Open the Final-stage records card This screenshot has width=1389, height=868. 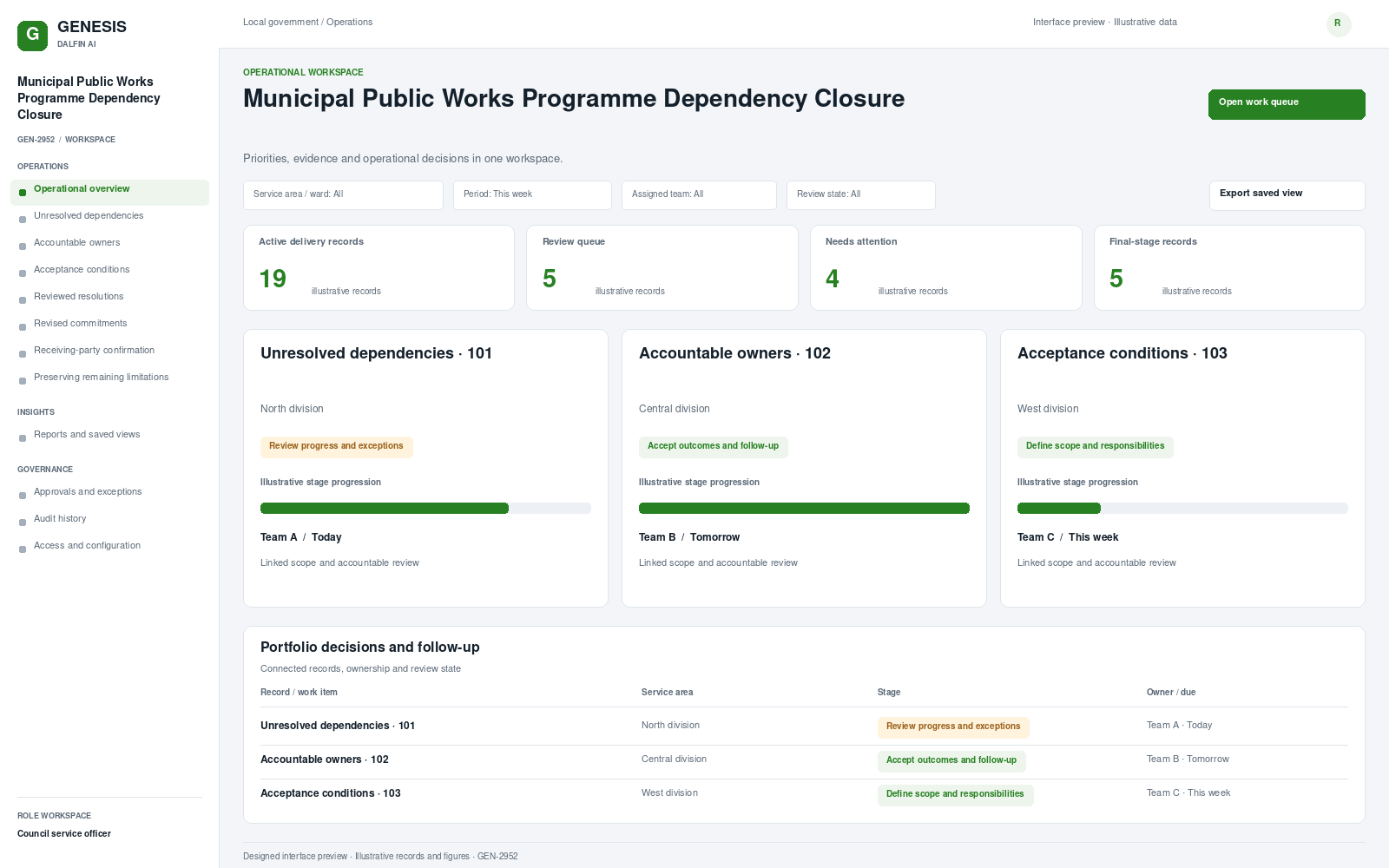click(1229, 267)
